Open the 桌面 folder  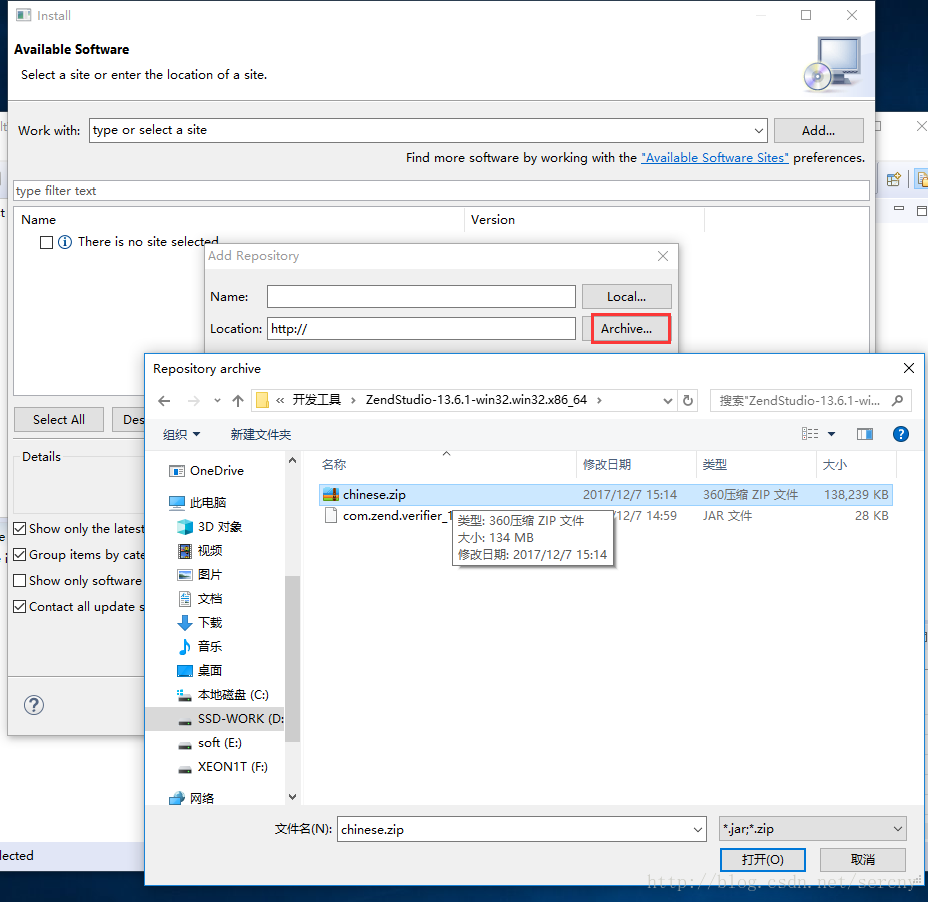pos(200,671)
